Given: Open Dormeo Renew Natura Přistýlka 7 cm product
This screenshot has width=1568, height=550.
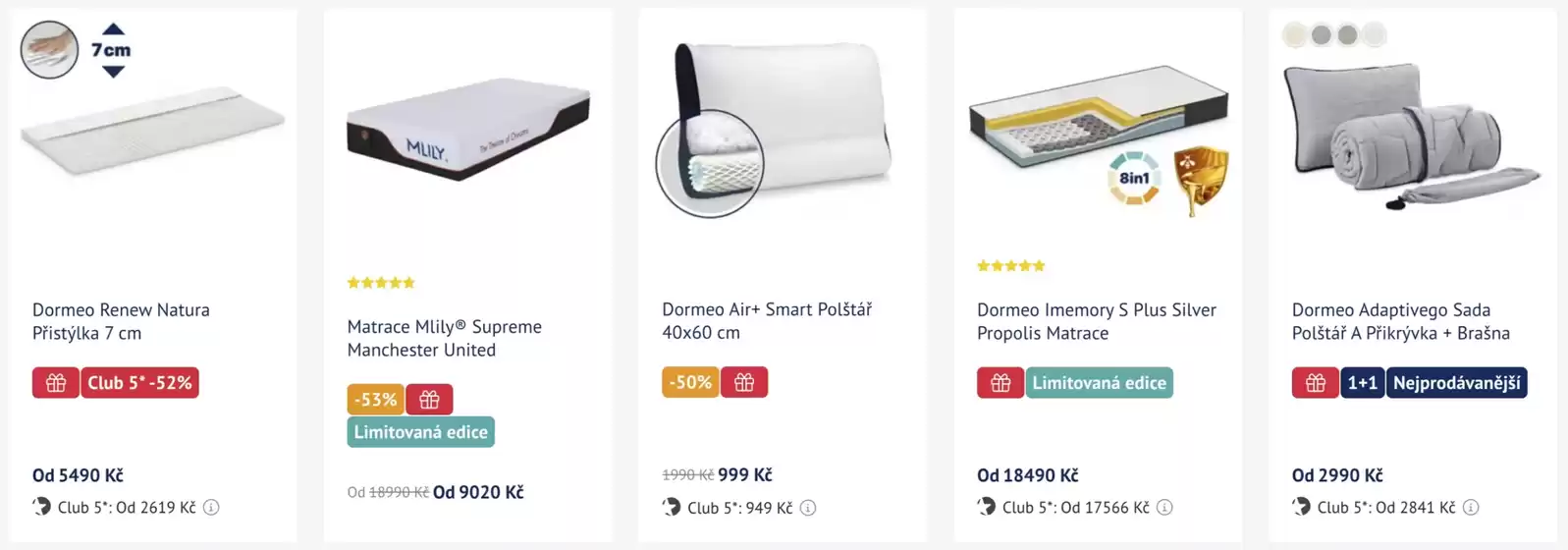Looking at the screenshot, I should [x=121, y=321].
